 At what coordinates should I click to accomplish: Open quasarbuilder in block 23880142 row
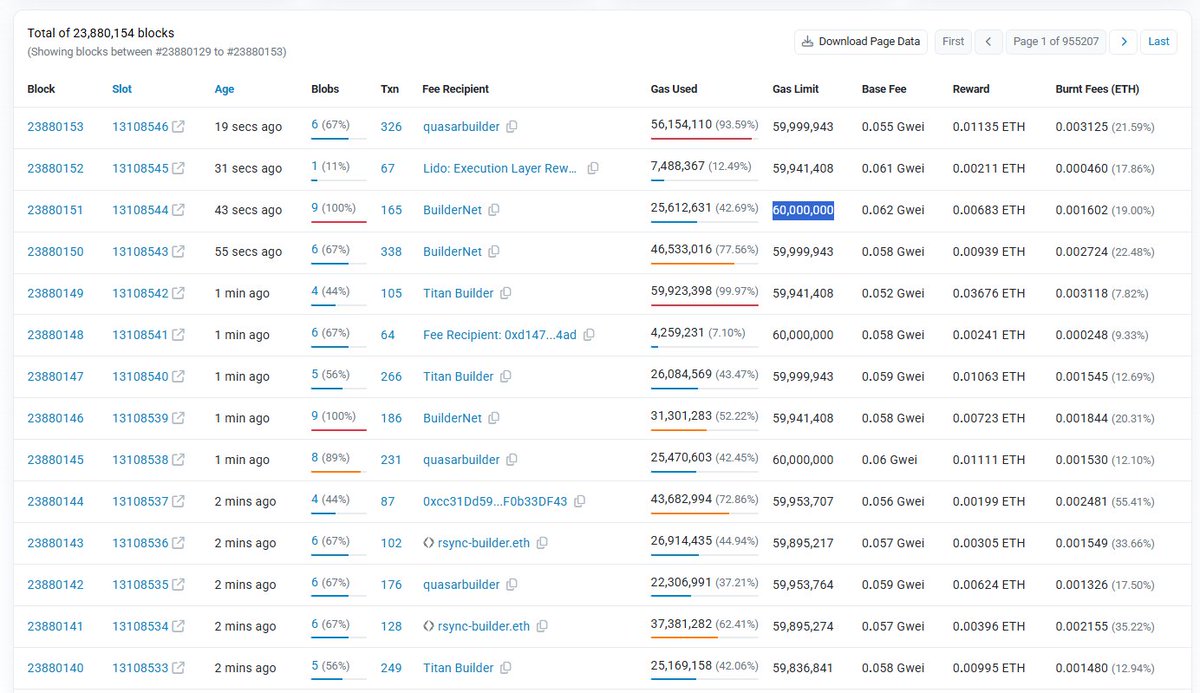coord(461,585)
